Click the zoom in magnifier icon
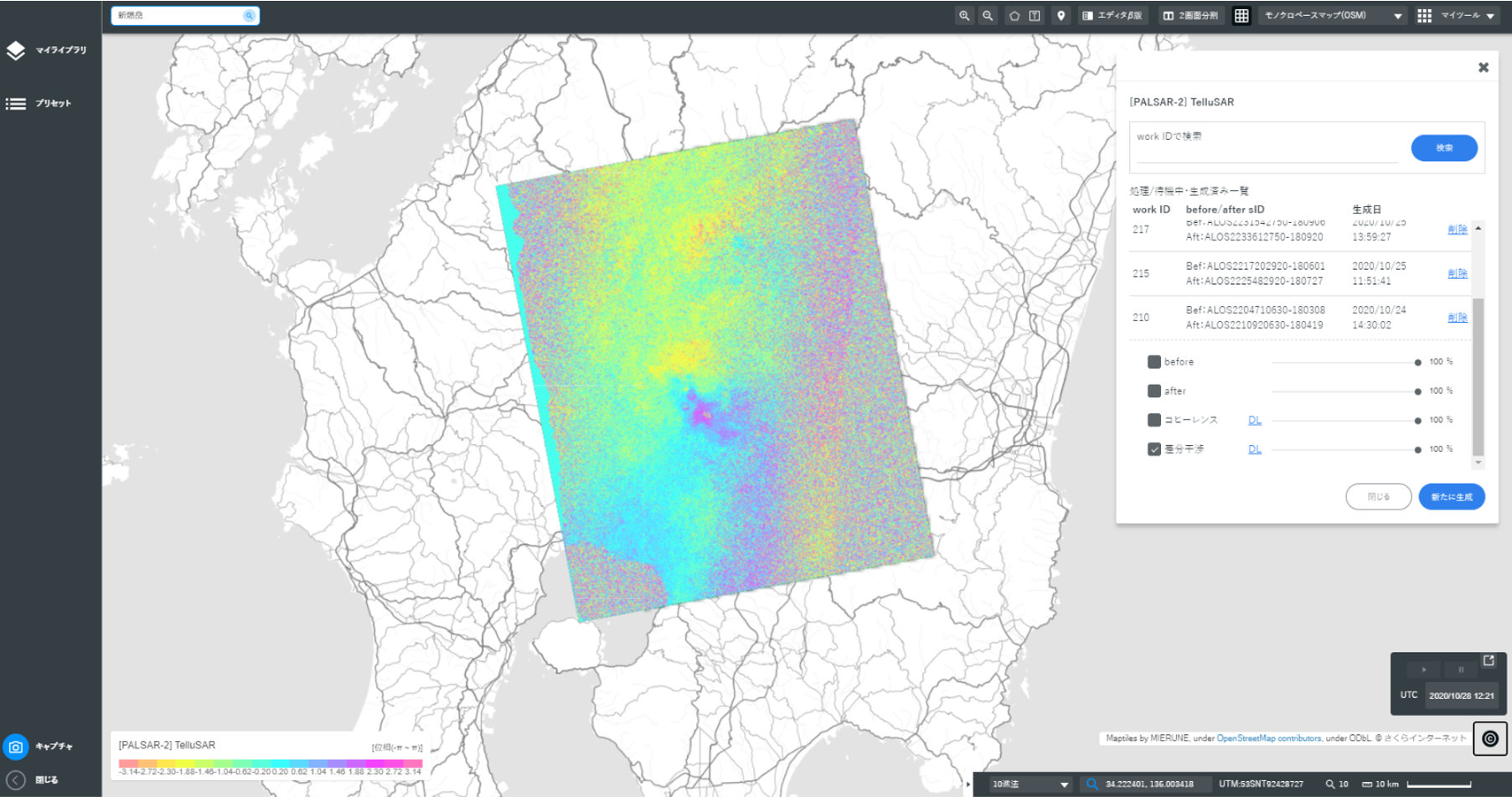This screenshot has height=797, width=1512. (x=964, y=16)
